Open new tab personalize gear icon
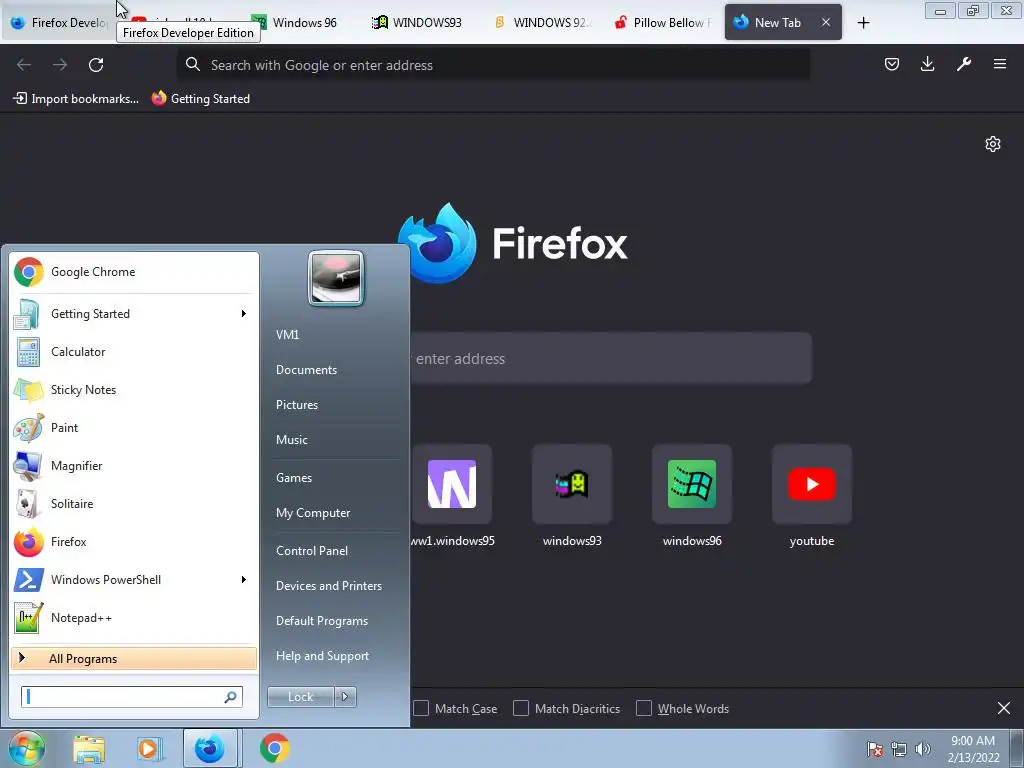This screenshot has width=1024, height=768. (993, 144)
